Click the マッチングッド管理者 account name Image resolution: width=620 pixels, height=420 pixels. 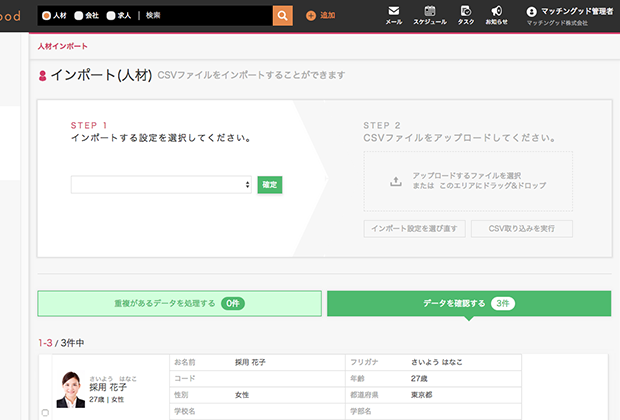pyautogui.click(x=577, y=11)
